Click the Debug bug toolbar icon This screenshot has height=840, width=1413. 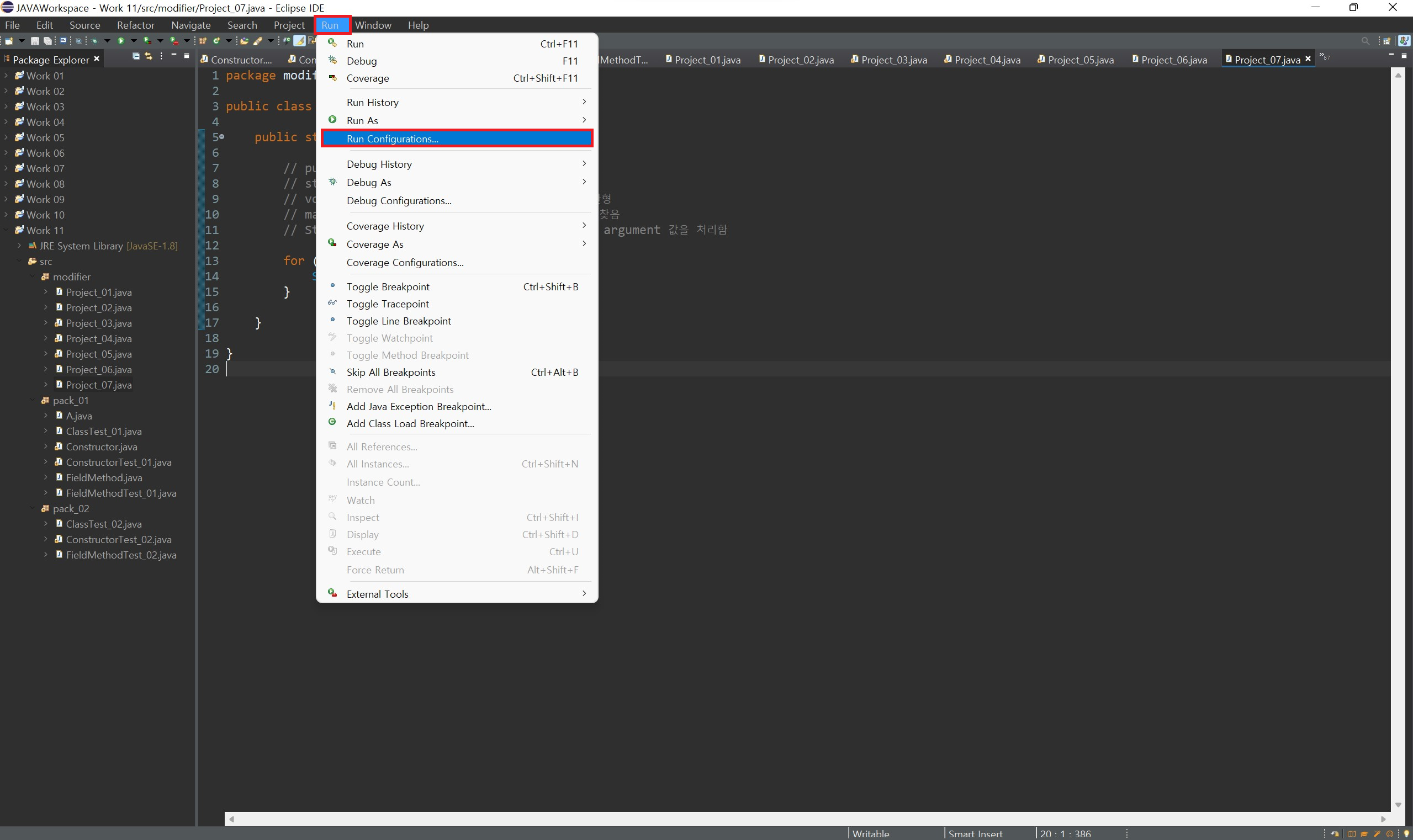pos(94,41)
